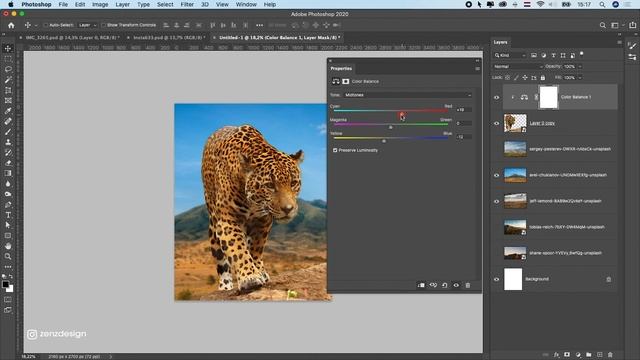Image resolution: width=640 pixels, height=360 pixels.
Task: Select the Brush tool
Action: coord(8,132)
